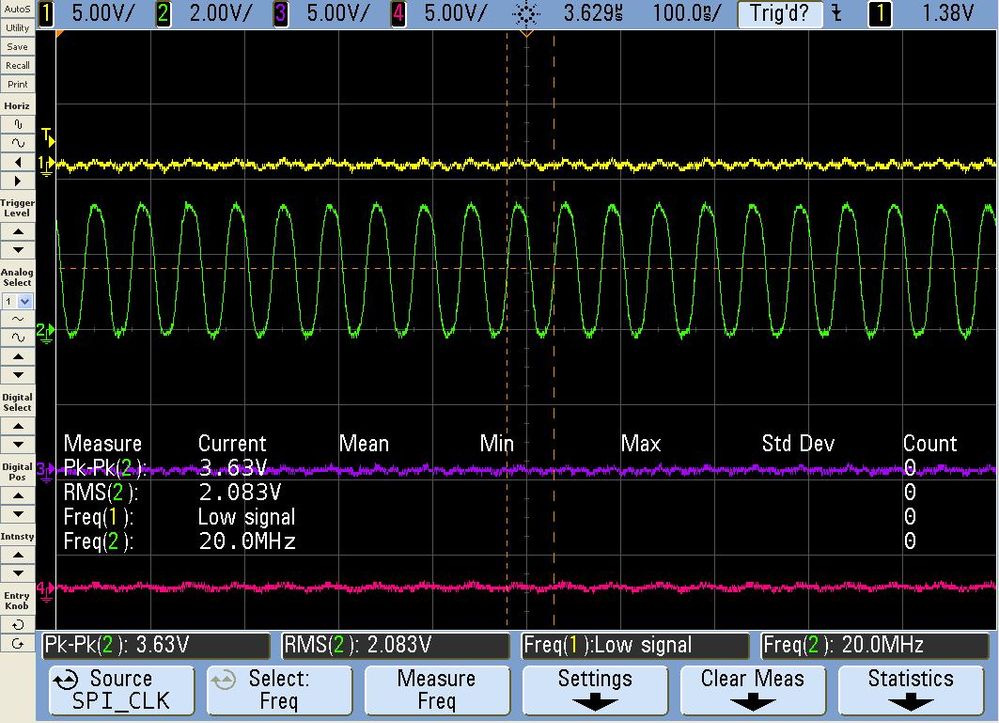Raise the Trigger Level with up arrow
999x723 pixels.
coord(18,231)
